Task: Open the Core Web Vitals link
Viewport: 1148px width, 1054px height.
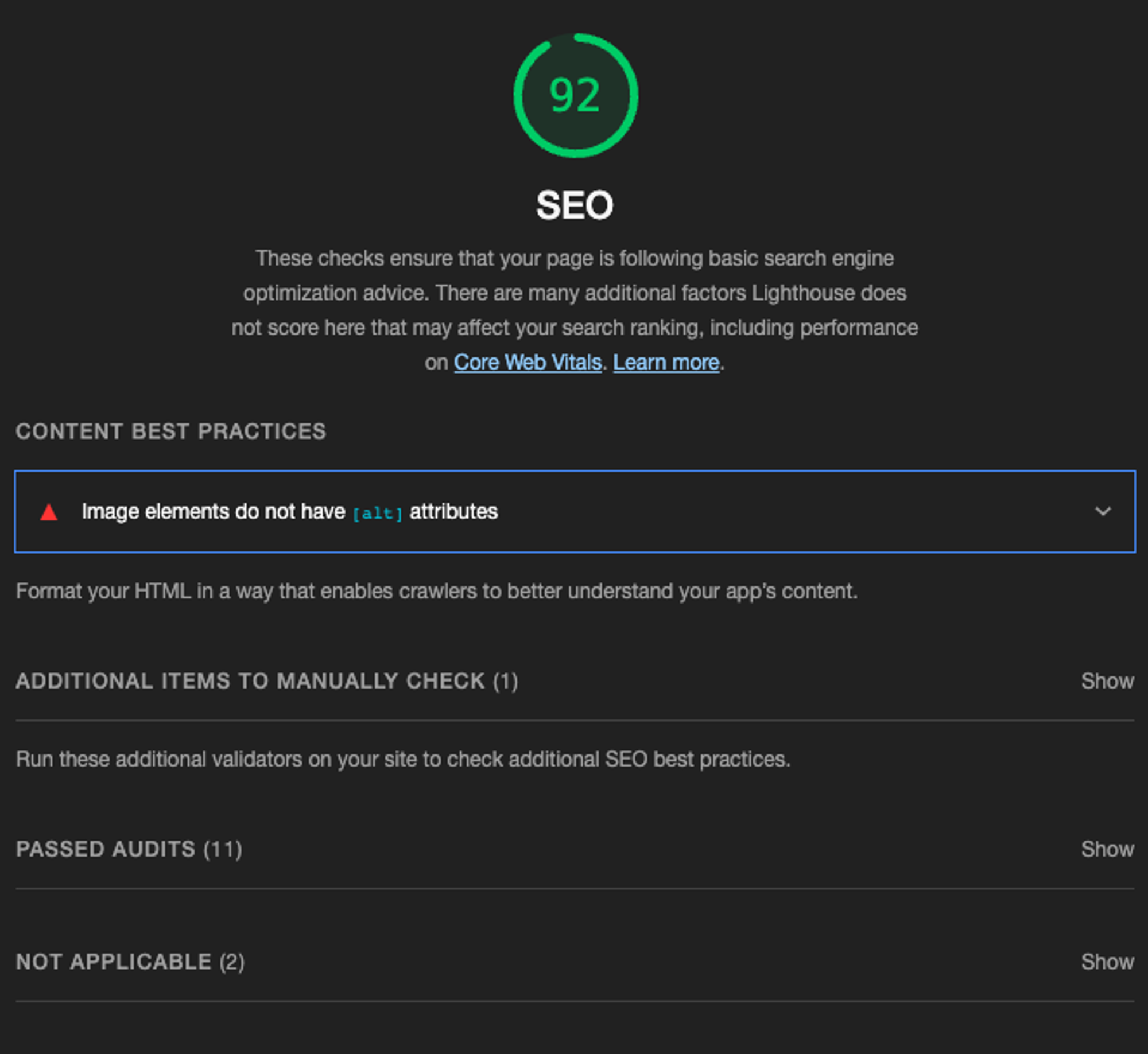Action: click(x=528, y=363)
